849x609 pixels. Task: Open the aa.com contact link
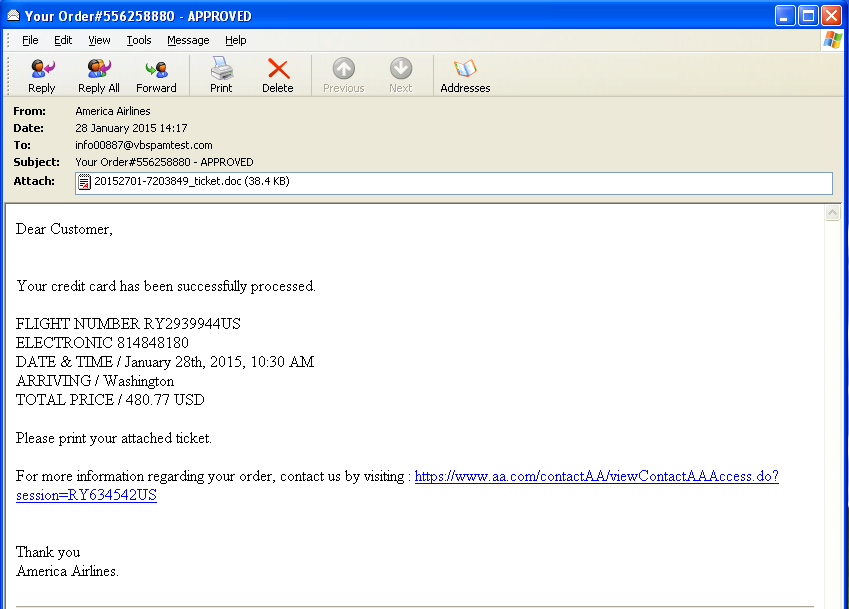coord(596,476)
